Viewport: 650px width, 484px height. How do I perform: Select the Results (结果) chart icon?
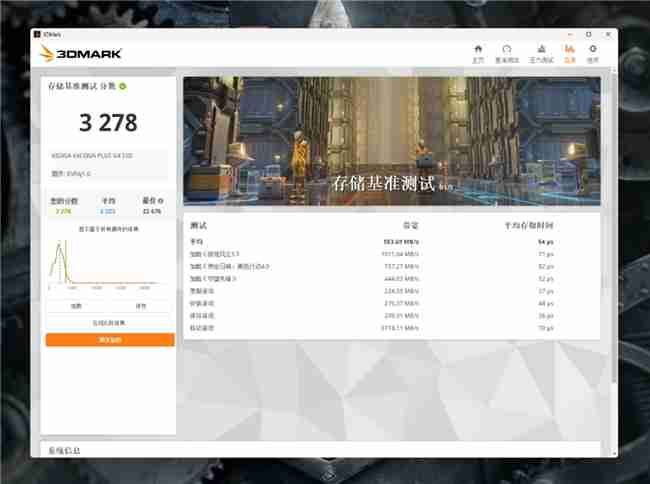570,52
